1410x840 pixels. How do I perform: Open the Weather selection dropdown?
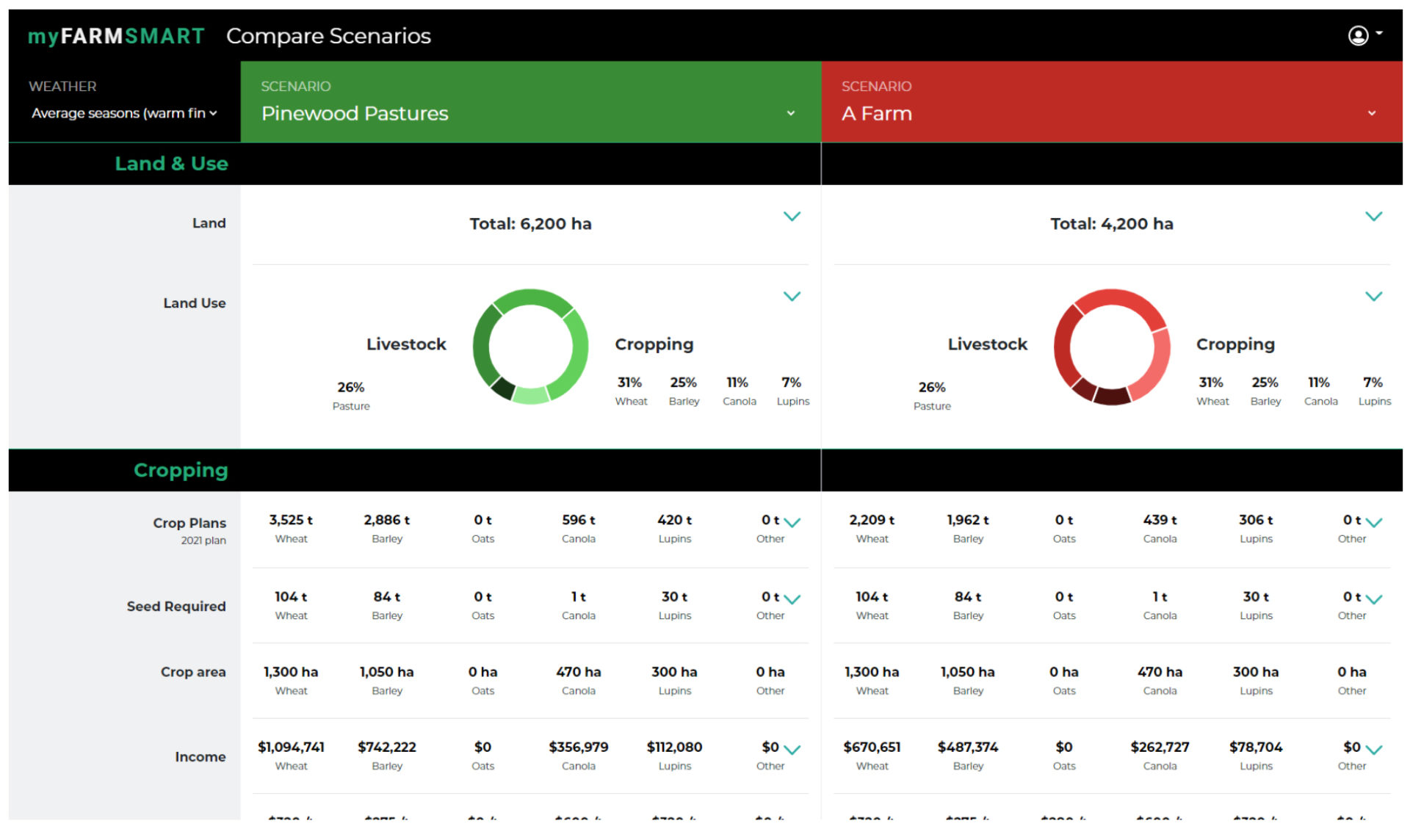pos(123,113)
